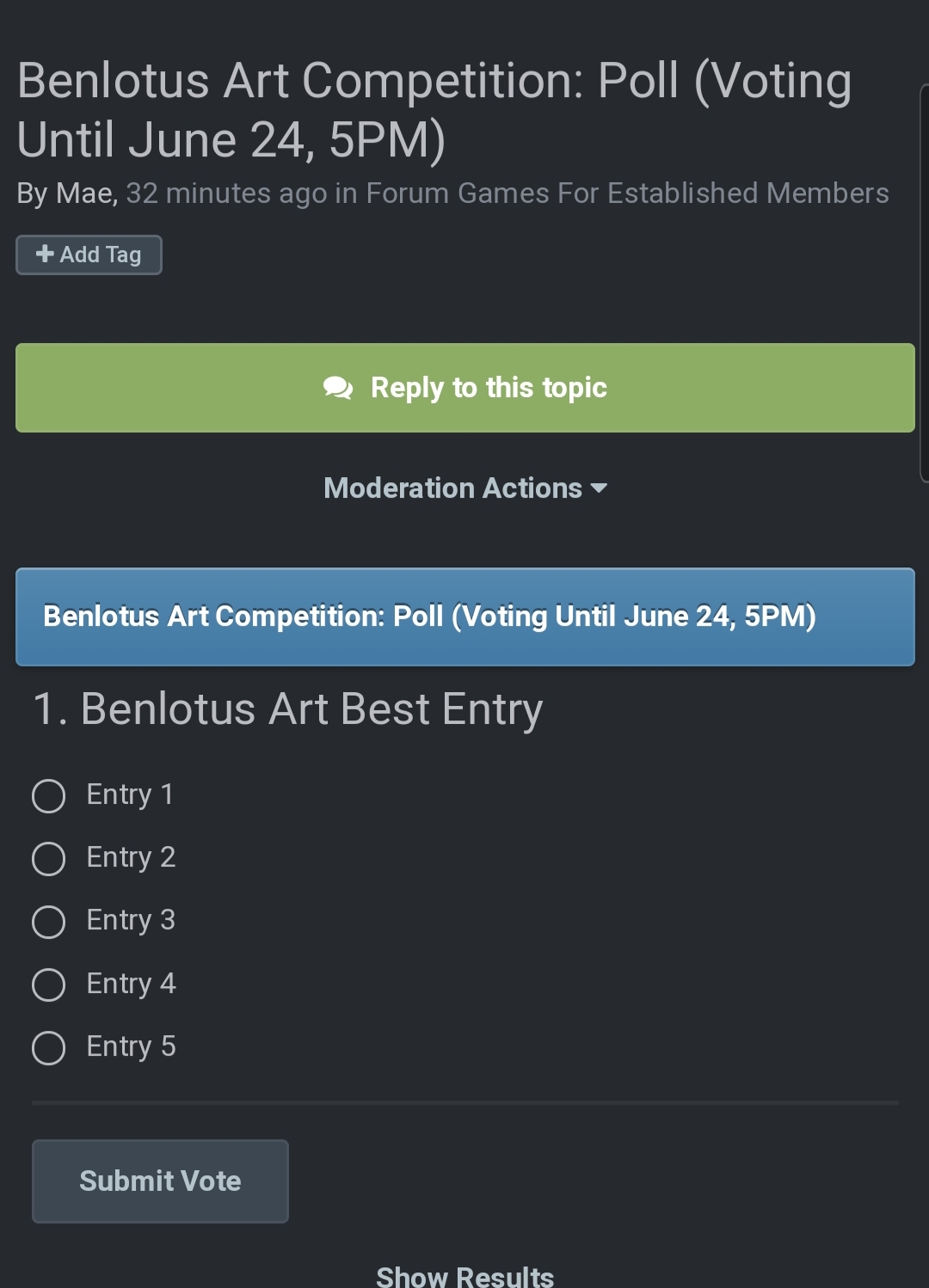
Task: Click the main topic title heading
Action: (x=434, y=110)
